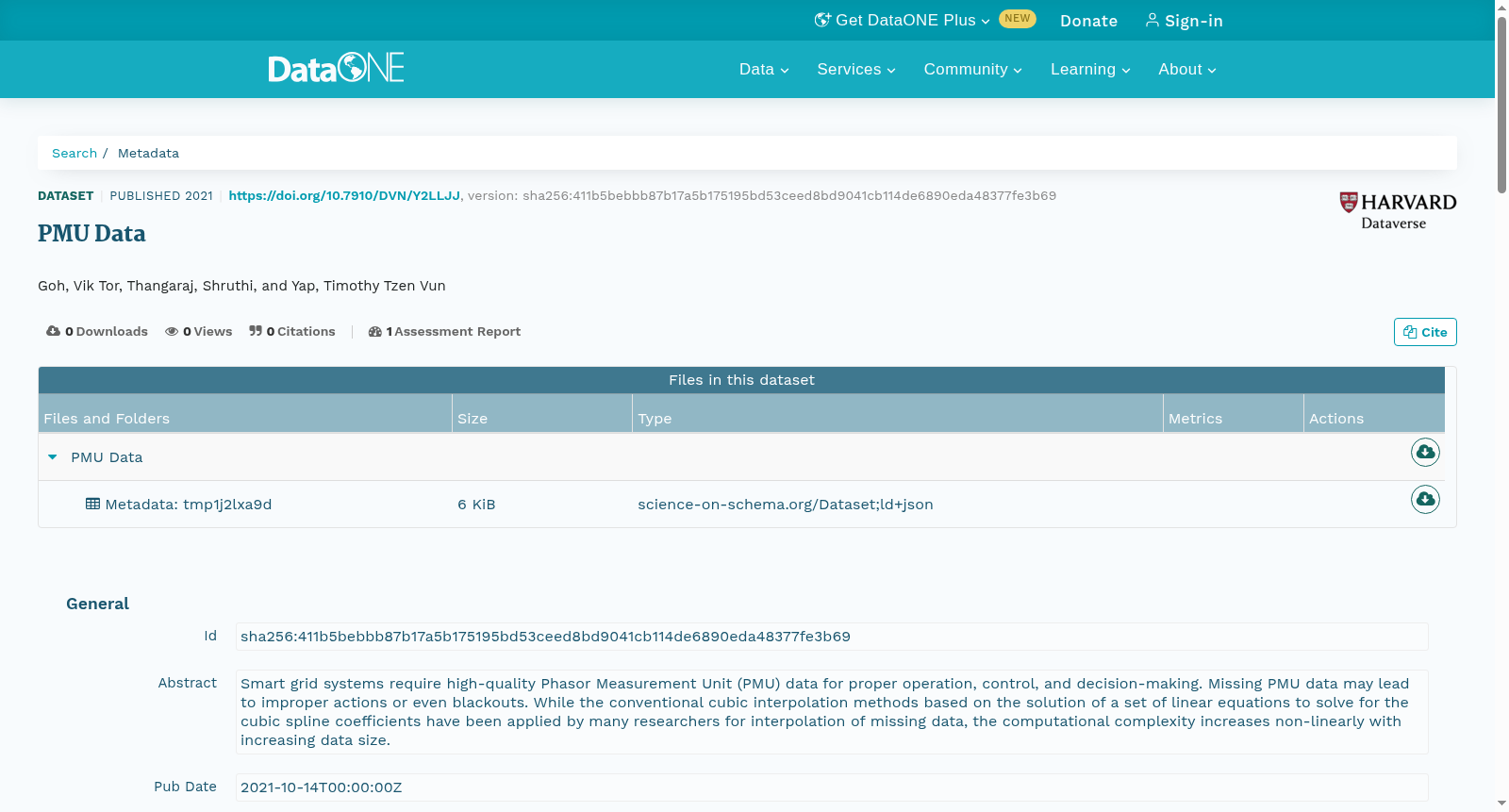Select the Metadata: tmp1j2lxa9d file name
The image size is (1509, 812).
189,505
